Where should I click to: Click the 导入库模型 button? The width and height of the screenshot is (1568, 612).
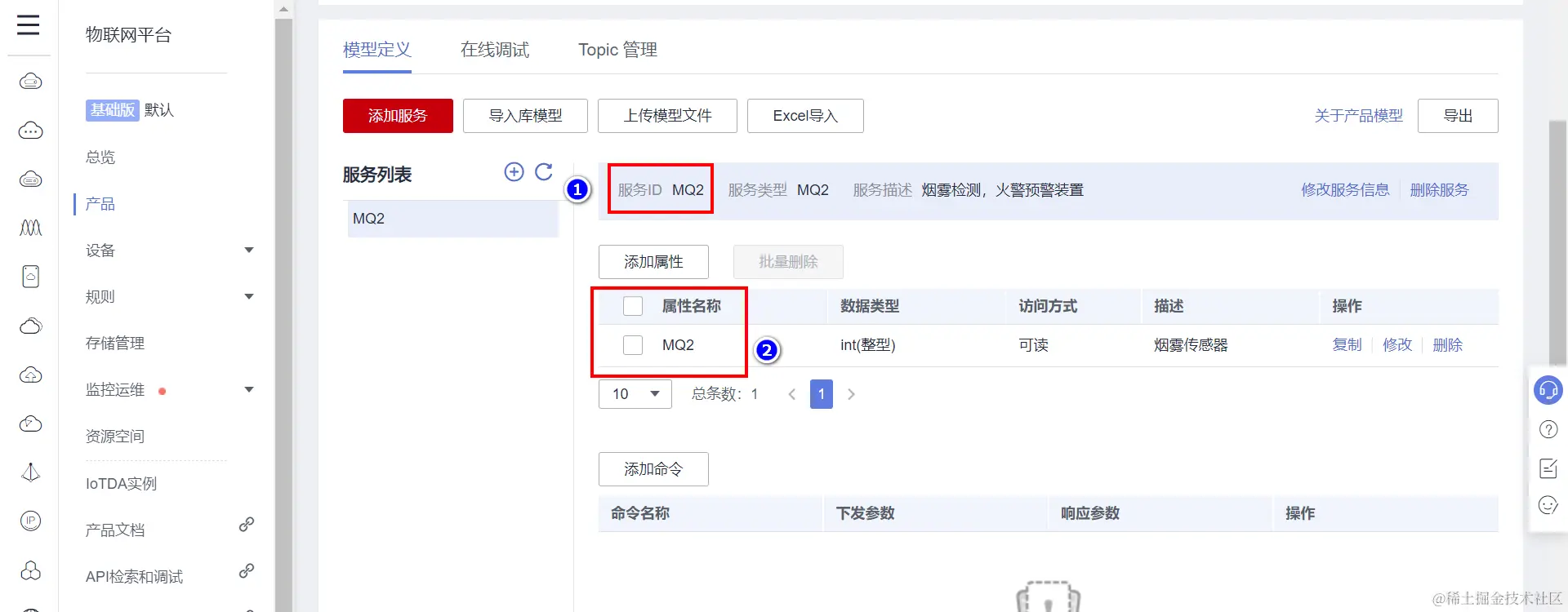click(x=525, y=116)
